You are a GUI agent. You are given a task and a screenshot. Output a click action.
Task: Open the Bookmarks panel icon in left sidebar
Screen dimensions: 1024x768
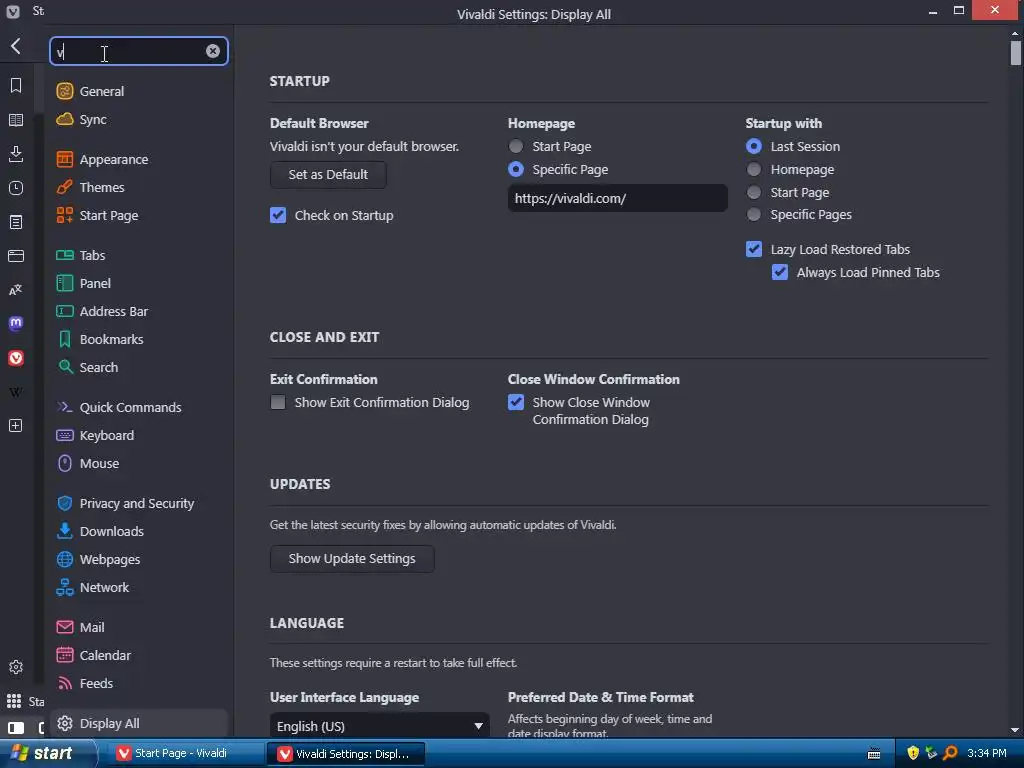pyautogui.click(x=16, y=86)
